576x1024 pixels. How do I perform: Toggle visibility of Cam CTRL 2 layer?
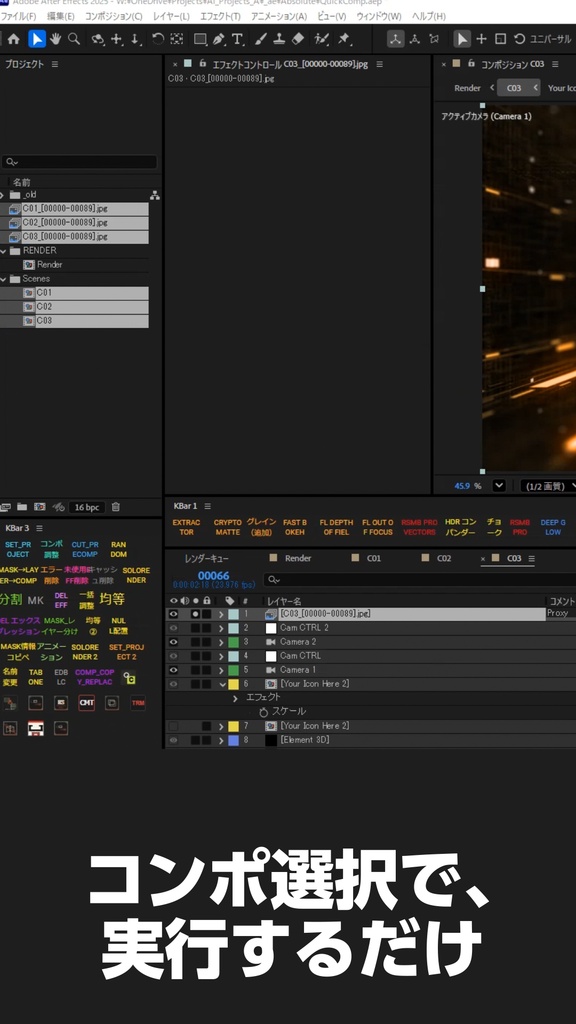click(x=173, y=628)
